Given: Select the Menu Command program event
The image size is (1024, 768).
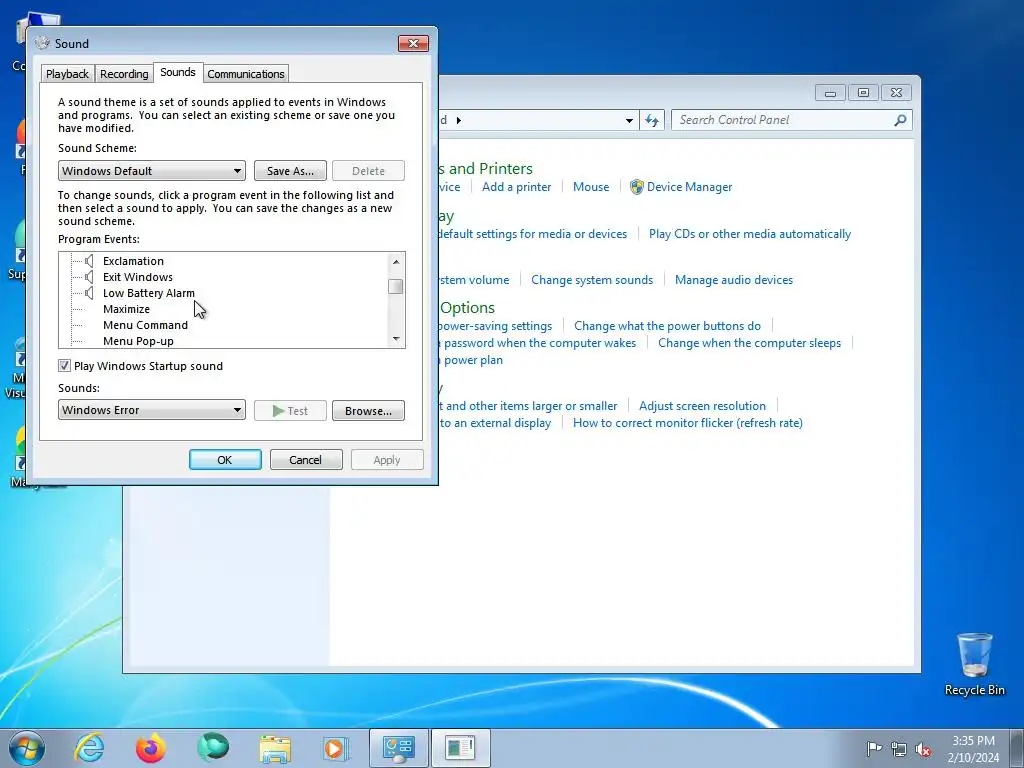Looking at the screenshot, I should tap(145, 325).
